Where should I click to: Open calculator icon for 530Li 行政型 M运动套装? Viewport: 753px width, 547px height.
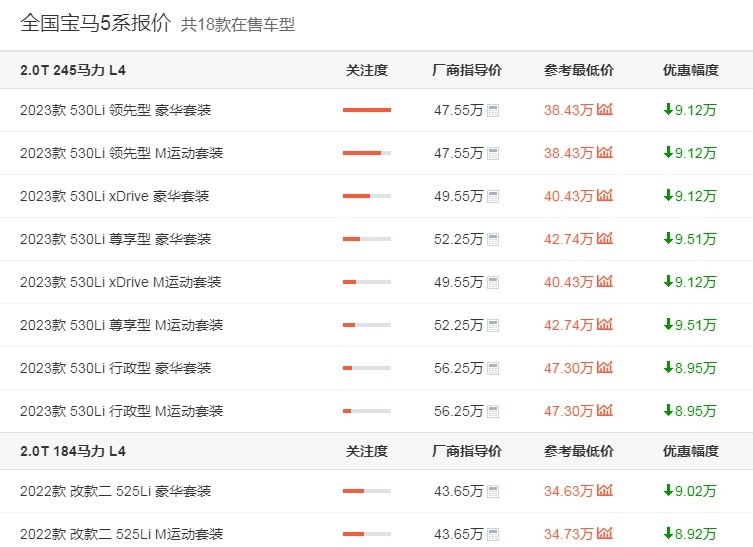[493, 412]
